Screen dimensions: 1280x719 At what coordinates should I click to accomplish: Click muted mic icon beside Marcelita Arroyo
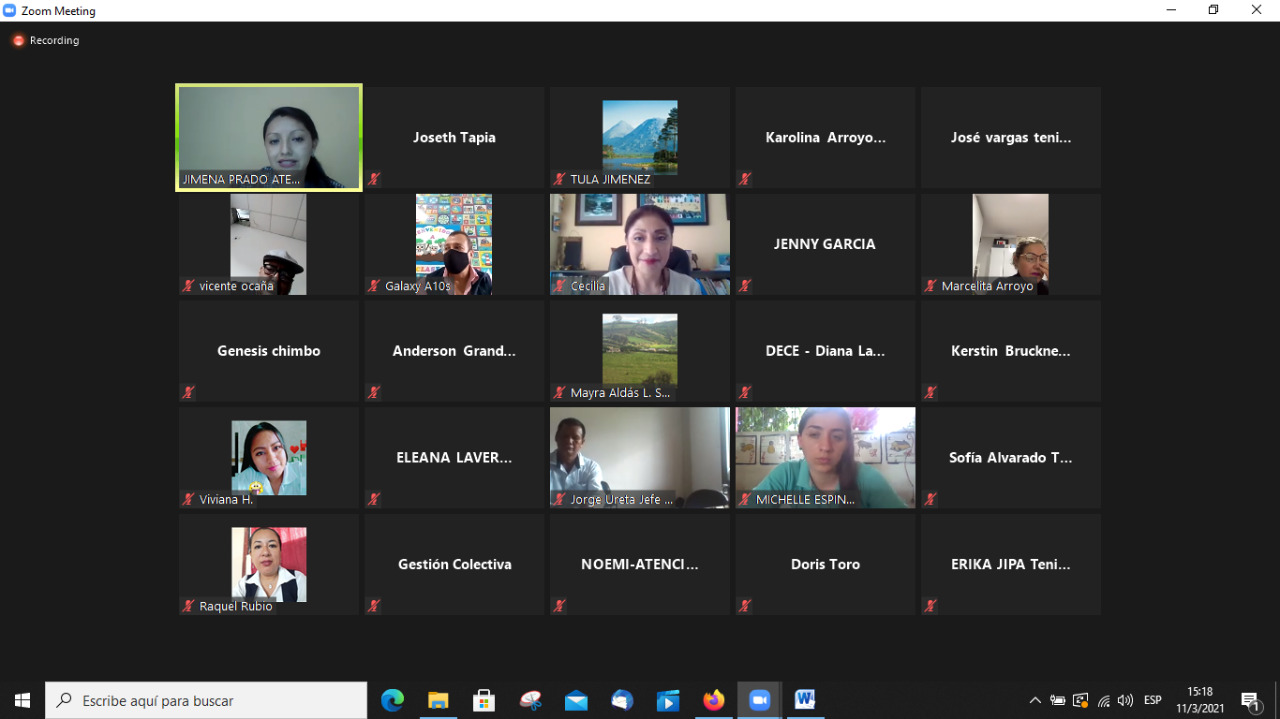pos(931,286)
